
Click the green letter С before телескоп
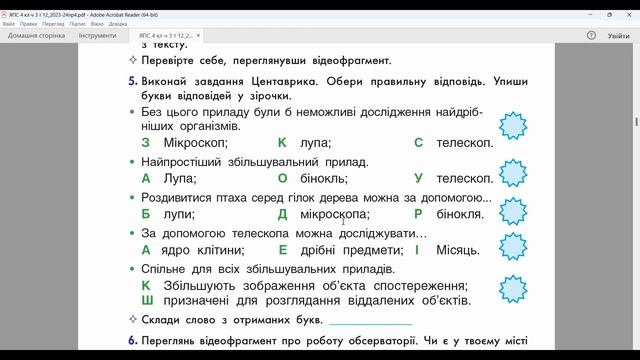click(x=418, y=143)
